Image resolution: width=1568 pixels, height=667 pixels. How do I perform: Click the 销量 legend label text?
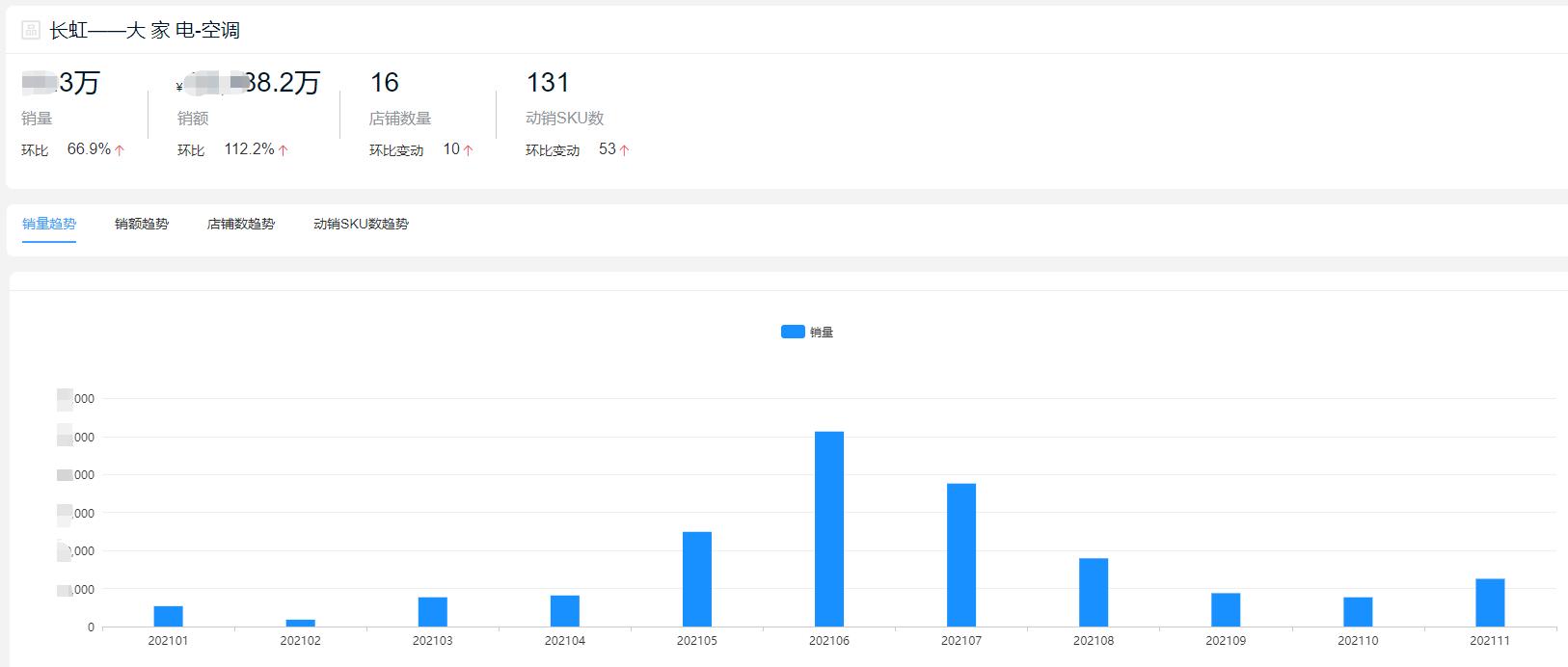pos(822,332)
